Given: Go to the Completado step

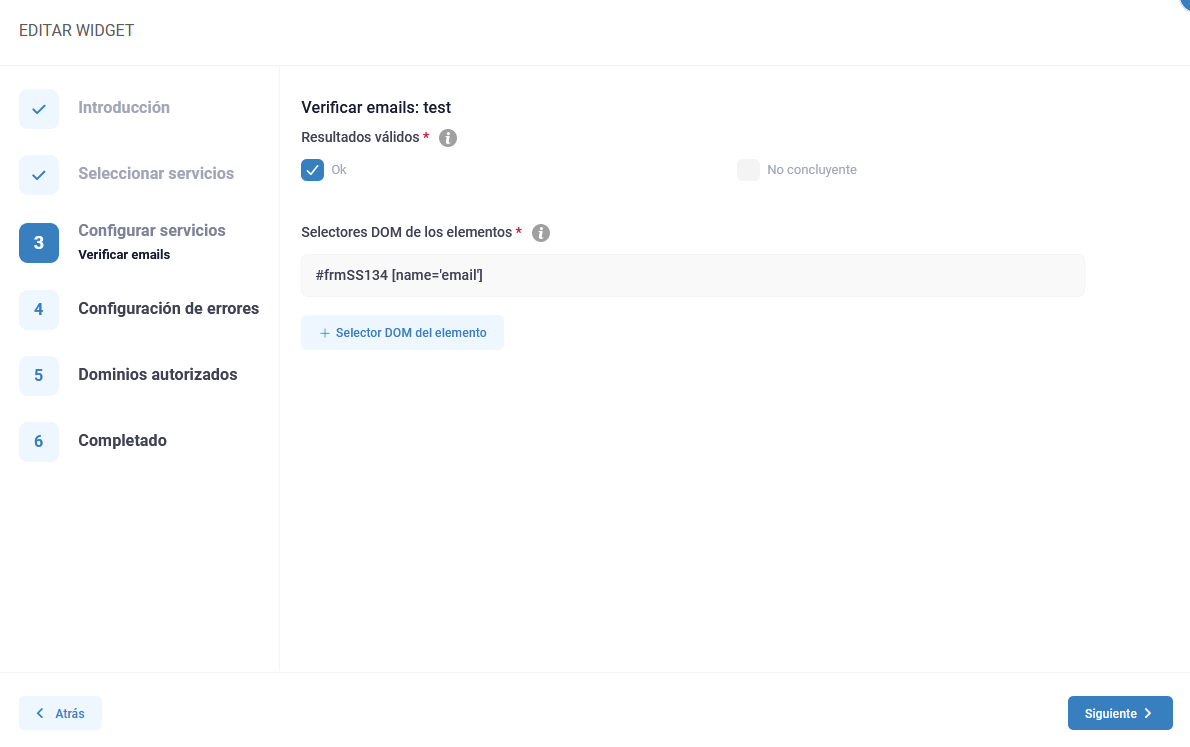Looking at the screenshot, I should point(122,441).
